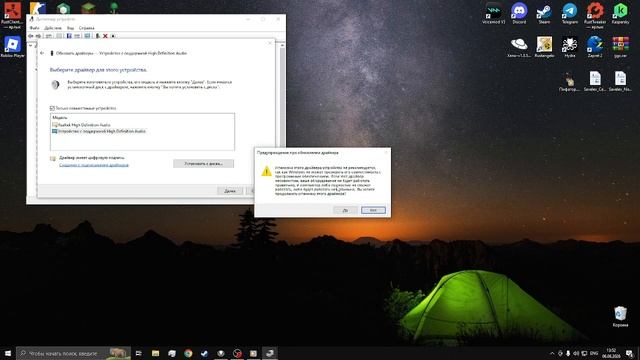Viewport: 640px width, 360px height.
Task: Open the Вид menu in Device Manager
Action: [x=70, y=28]
